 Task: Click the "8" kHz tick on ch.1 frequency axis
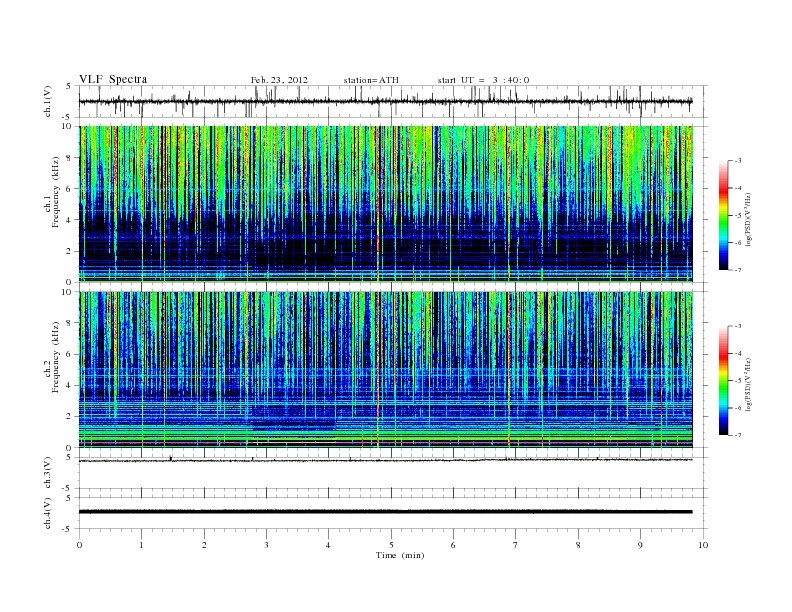(x=70, y=158)
